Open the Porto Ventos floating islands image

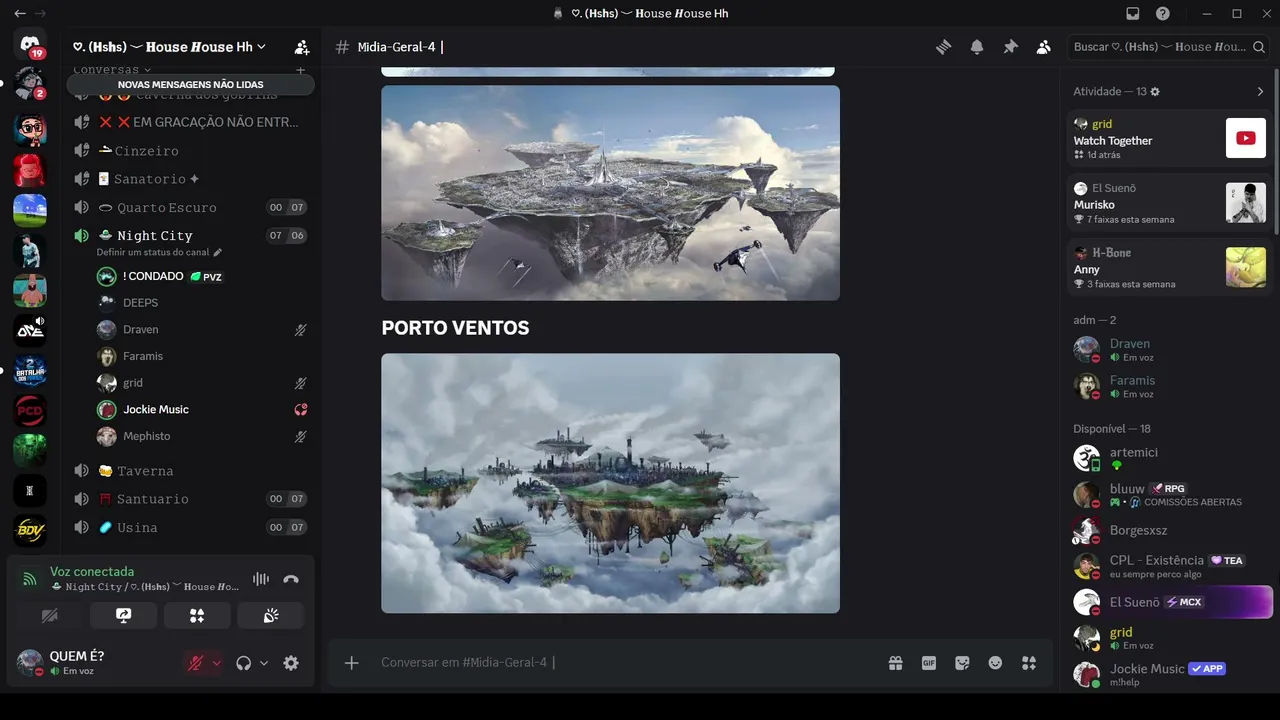click(610, 483)
